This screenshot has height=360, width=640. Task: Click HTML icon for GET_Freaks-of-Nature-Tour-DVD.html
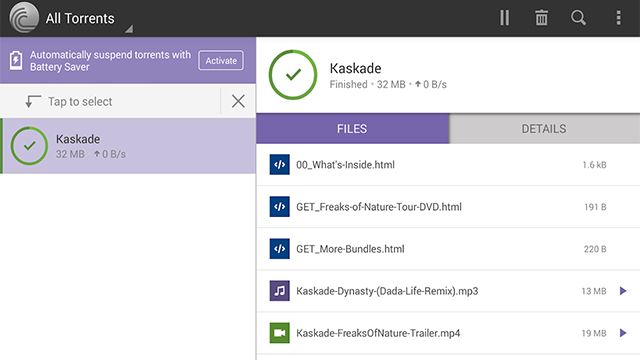click(280, 207)
